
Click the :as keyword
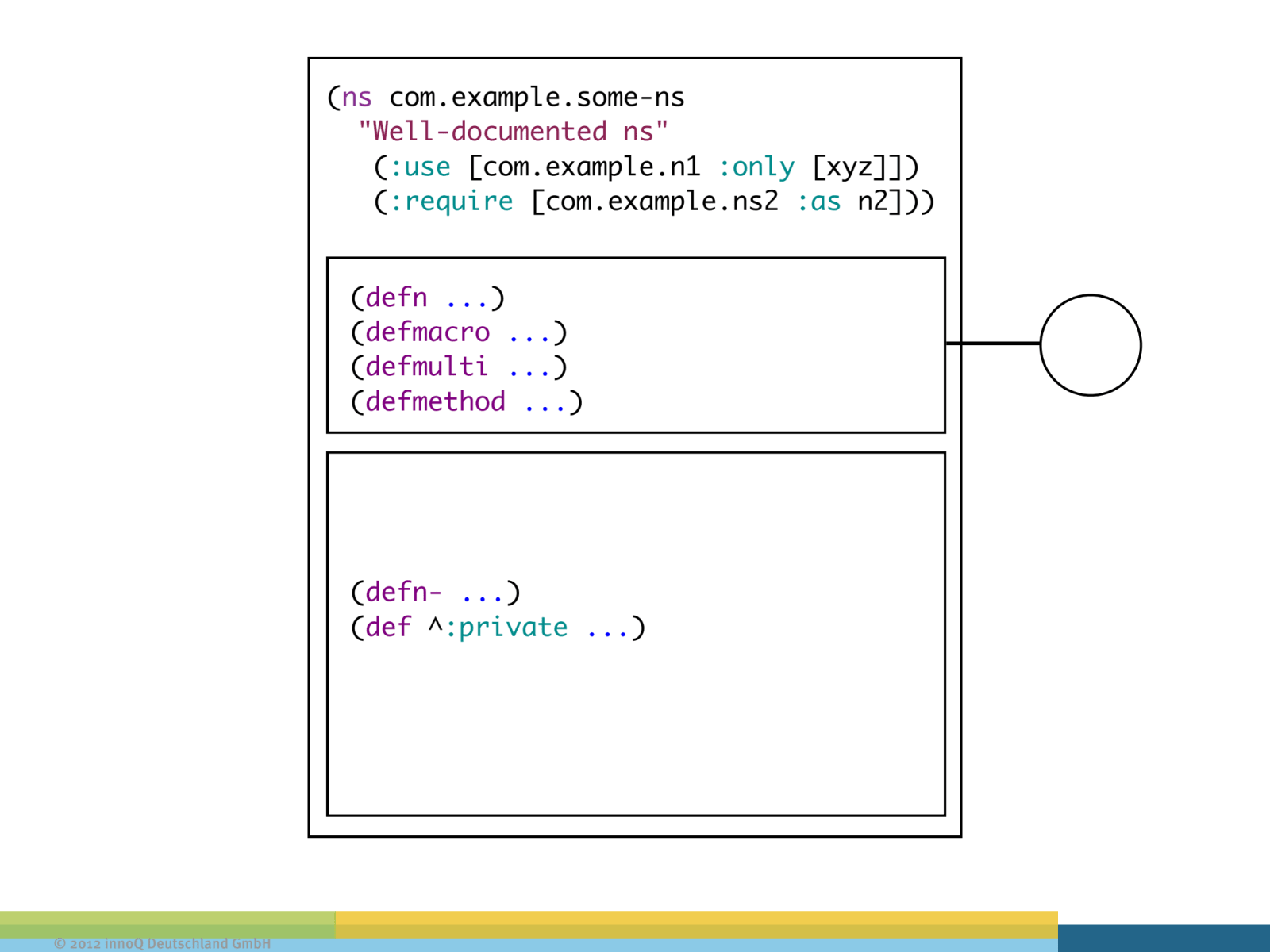(819, 202)
